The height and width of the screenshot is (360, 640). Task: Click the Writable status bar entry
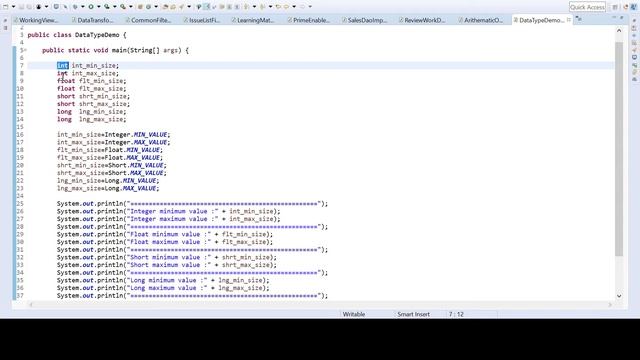(x=353, y=314)
